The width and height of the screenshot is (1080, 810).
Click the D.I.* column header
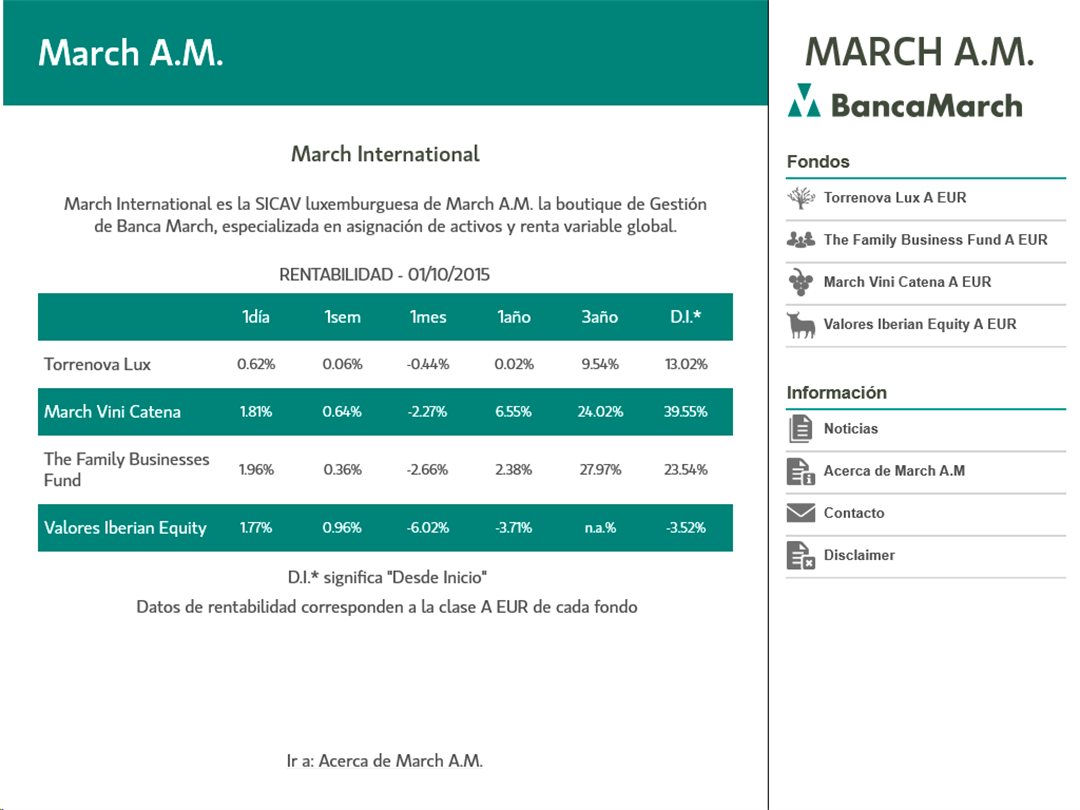pyautogui.click(x=685, y=317)
